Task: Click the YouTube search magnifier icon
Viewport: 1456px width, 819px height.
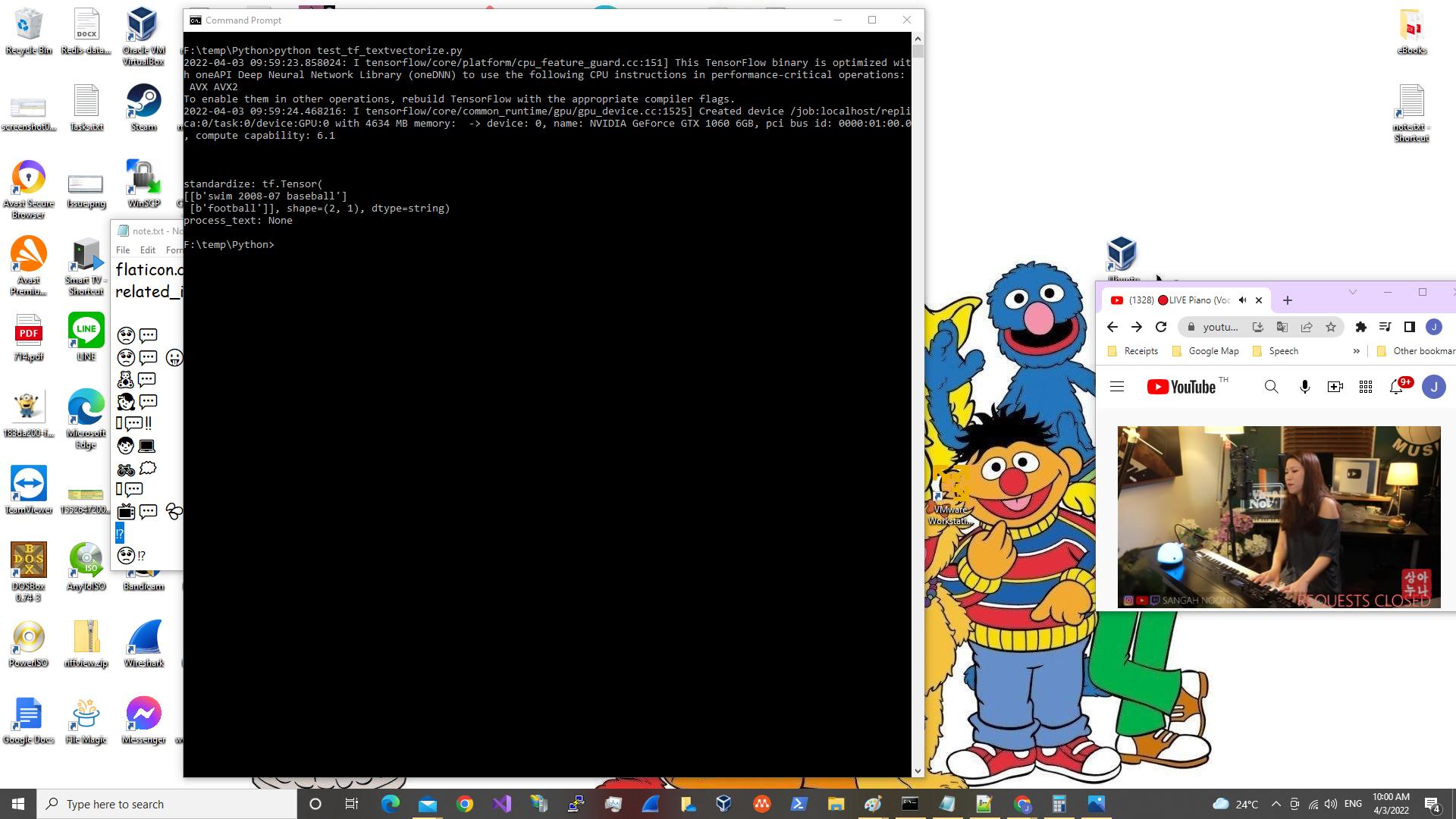Action: pyautogui.click(x=1272, y=387)
